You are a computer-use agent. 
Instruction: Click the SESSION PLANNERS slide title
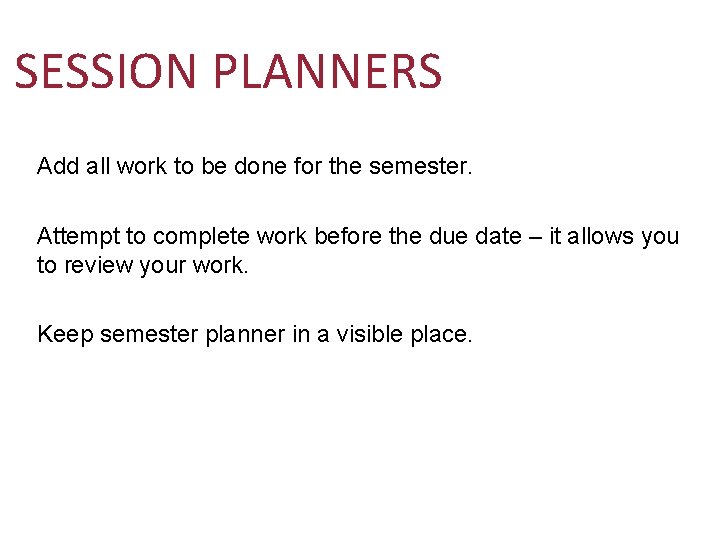click(x=228, y=72)
